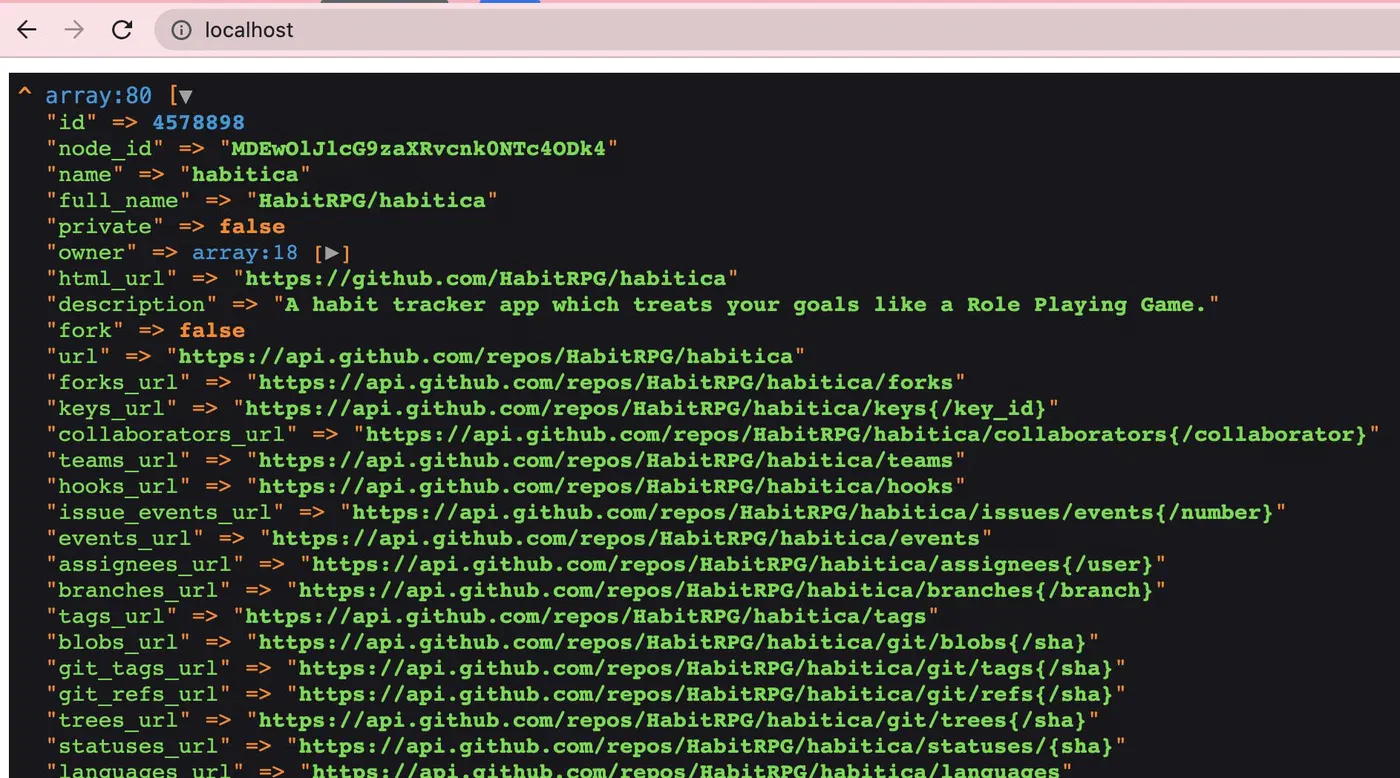
Task: Go back using the browser back arrow
Action: [27, 30]
